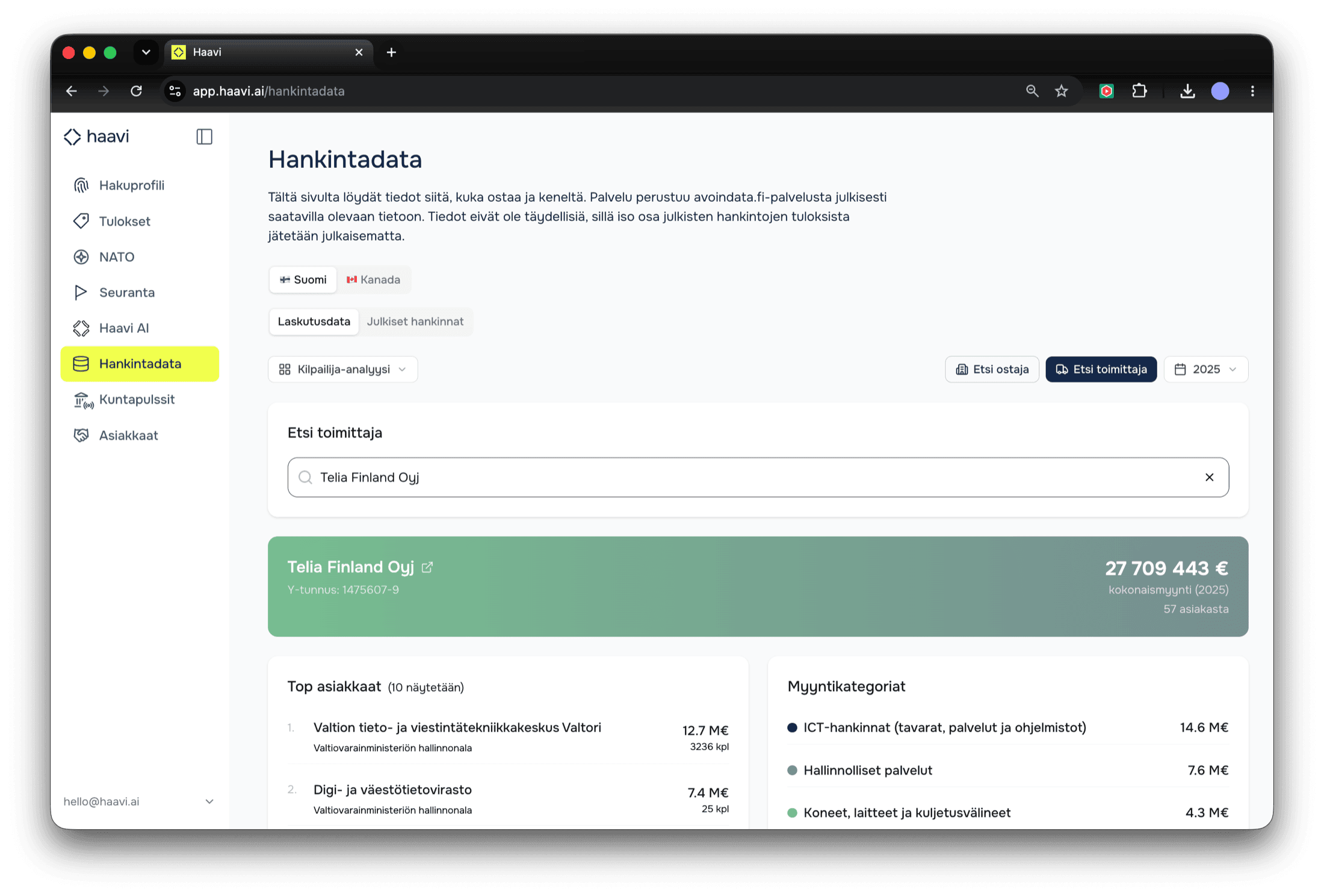Open Kuntapulssit building signal icon

(83, 400)
